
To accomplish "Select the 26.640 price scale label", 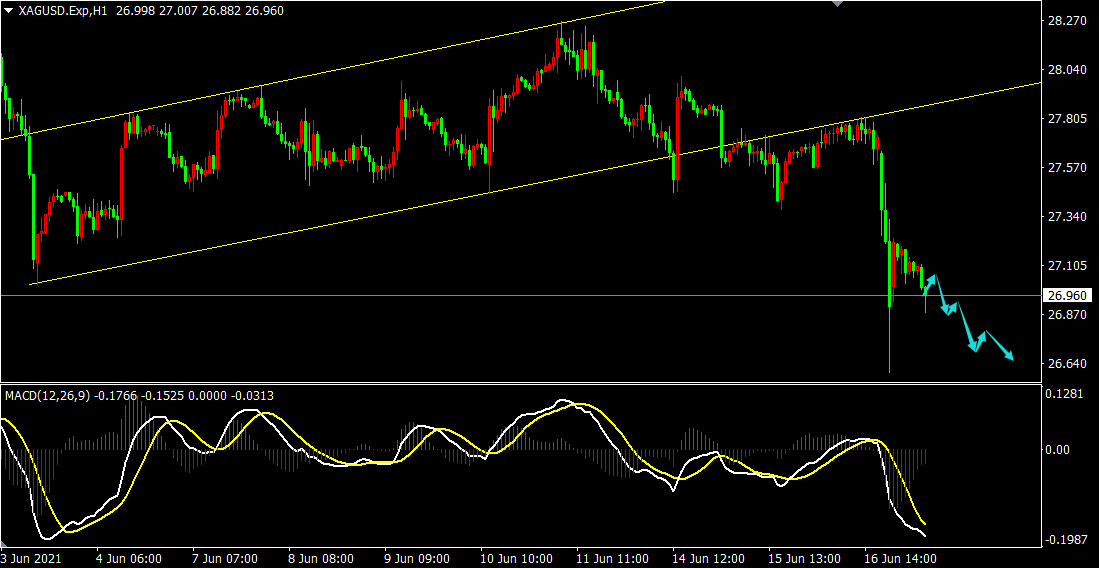I will click(1066, 364).
